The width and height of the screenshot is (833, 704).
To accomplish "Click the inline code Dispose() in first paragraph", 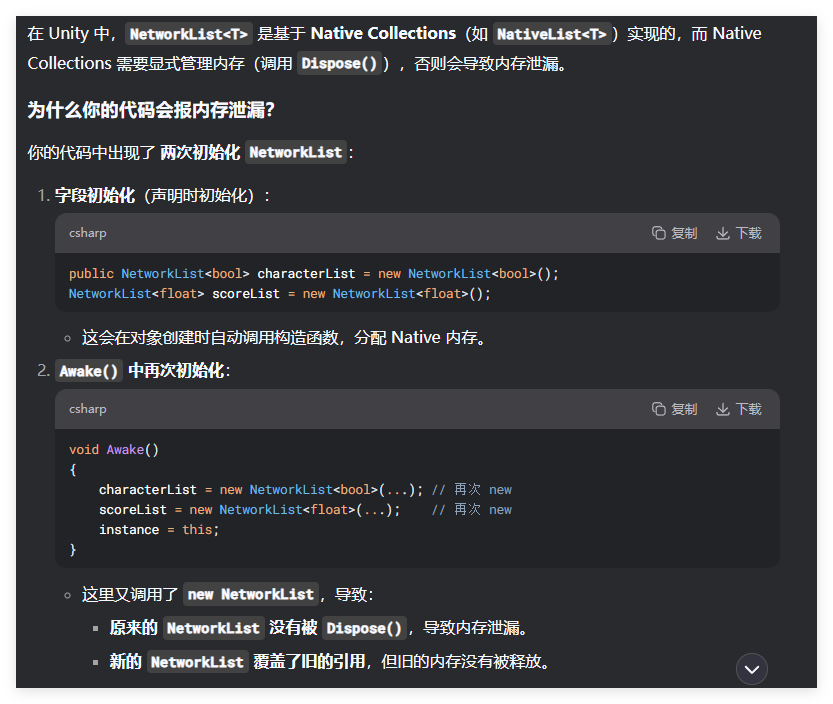I will [x=339, y=64].
